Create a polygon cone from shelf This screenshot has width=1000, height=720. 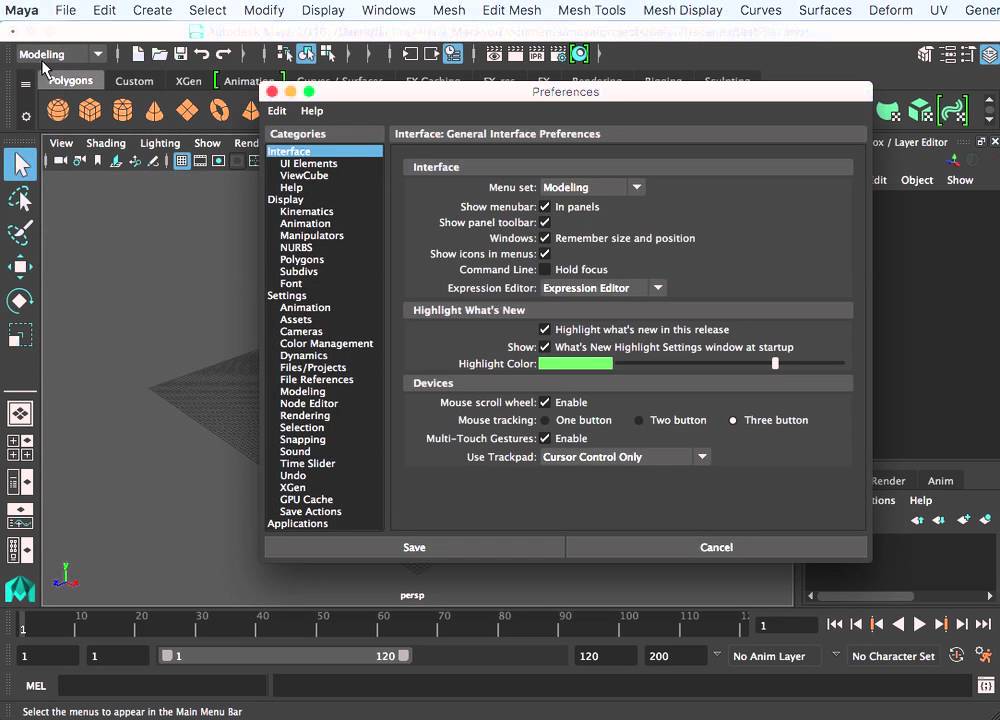tap(154, 110)
